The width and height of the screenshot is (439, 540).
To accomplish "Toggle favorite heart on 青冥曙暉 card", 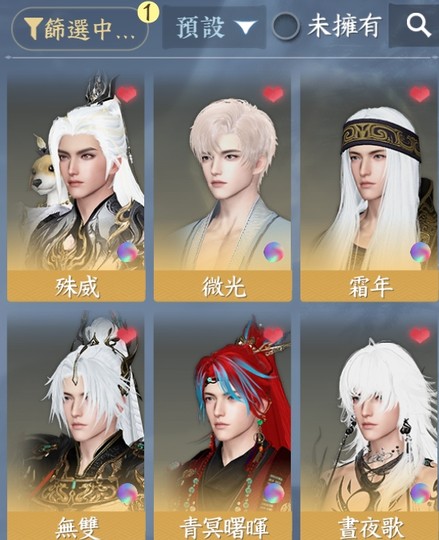I will tap(273, 335).
